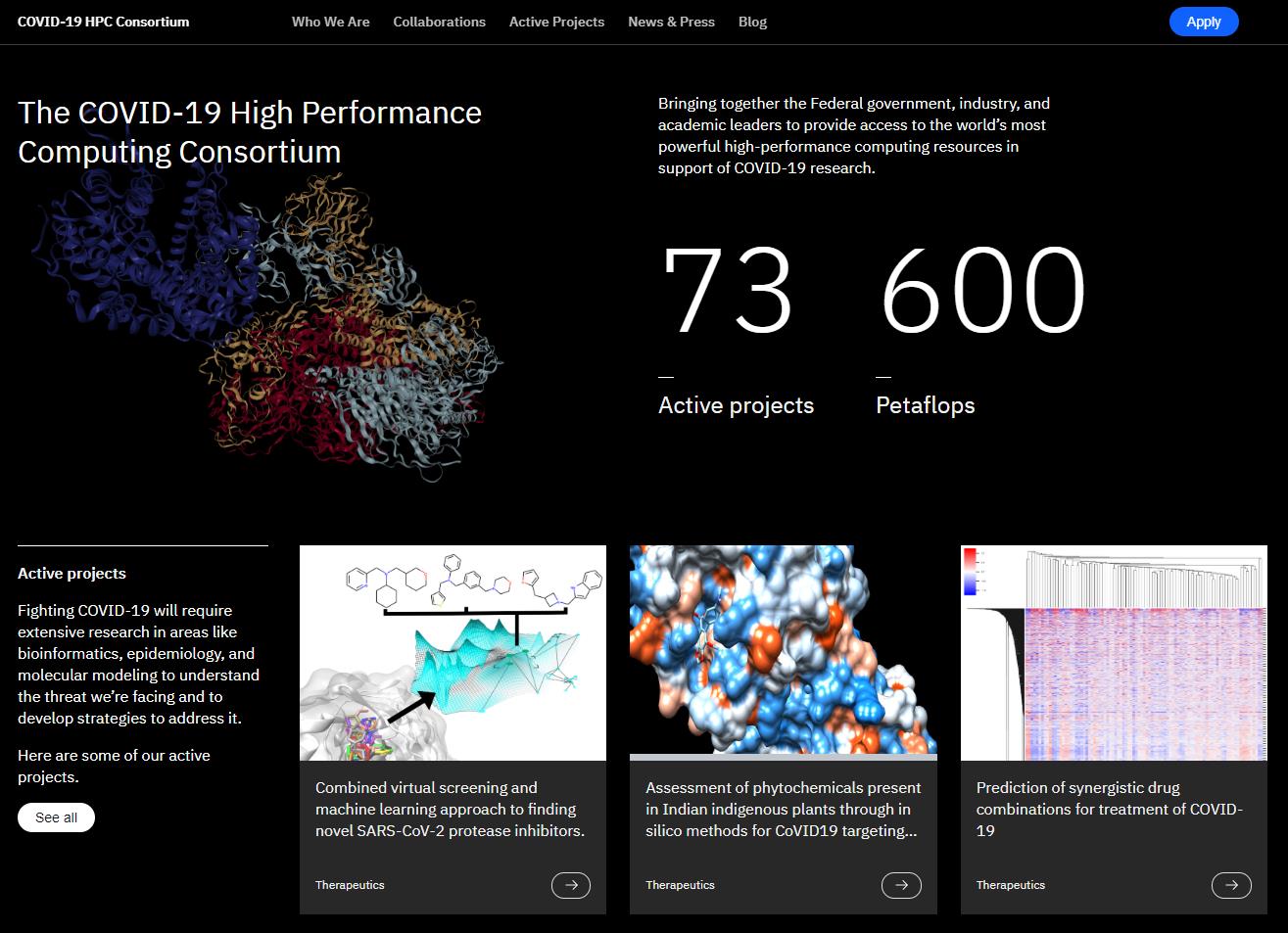
Task: Click Therapeutics tag on drug combinations card
Action: pos(1011,885)
